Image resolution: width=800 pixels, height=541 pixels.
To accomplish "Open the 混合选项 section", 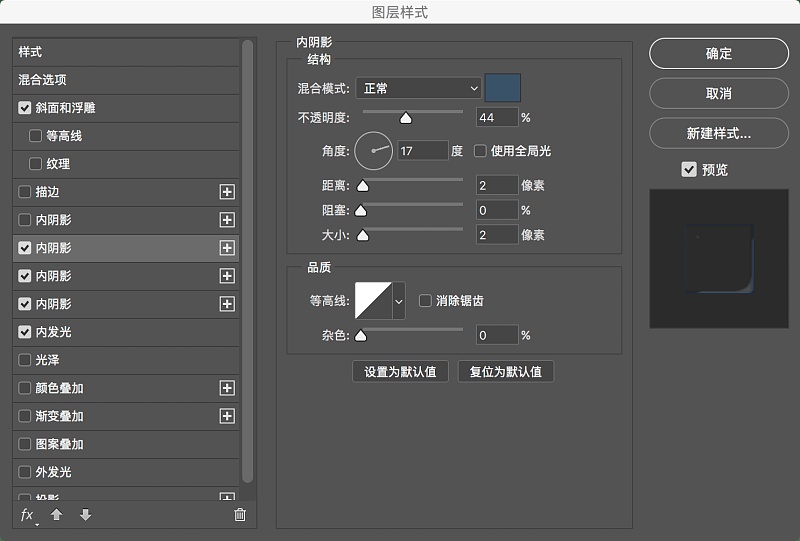I will [126, 80].
